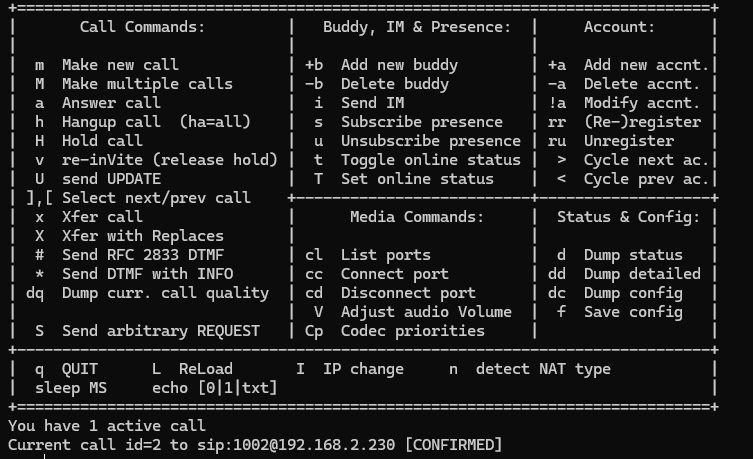Click "Add new accnt." entry
Screen dimensions: 753x459
646,65
